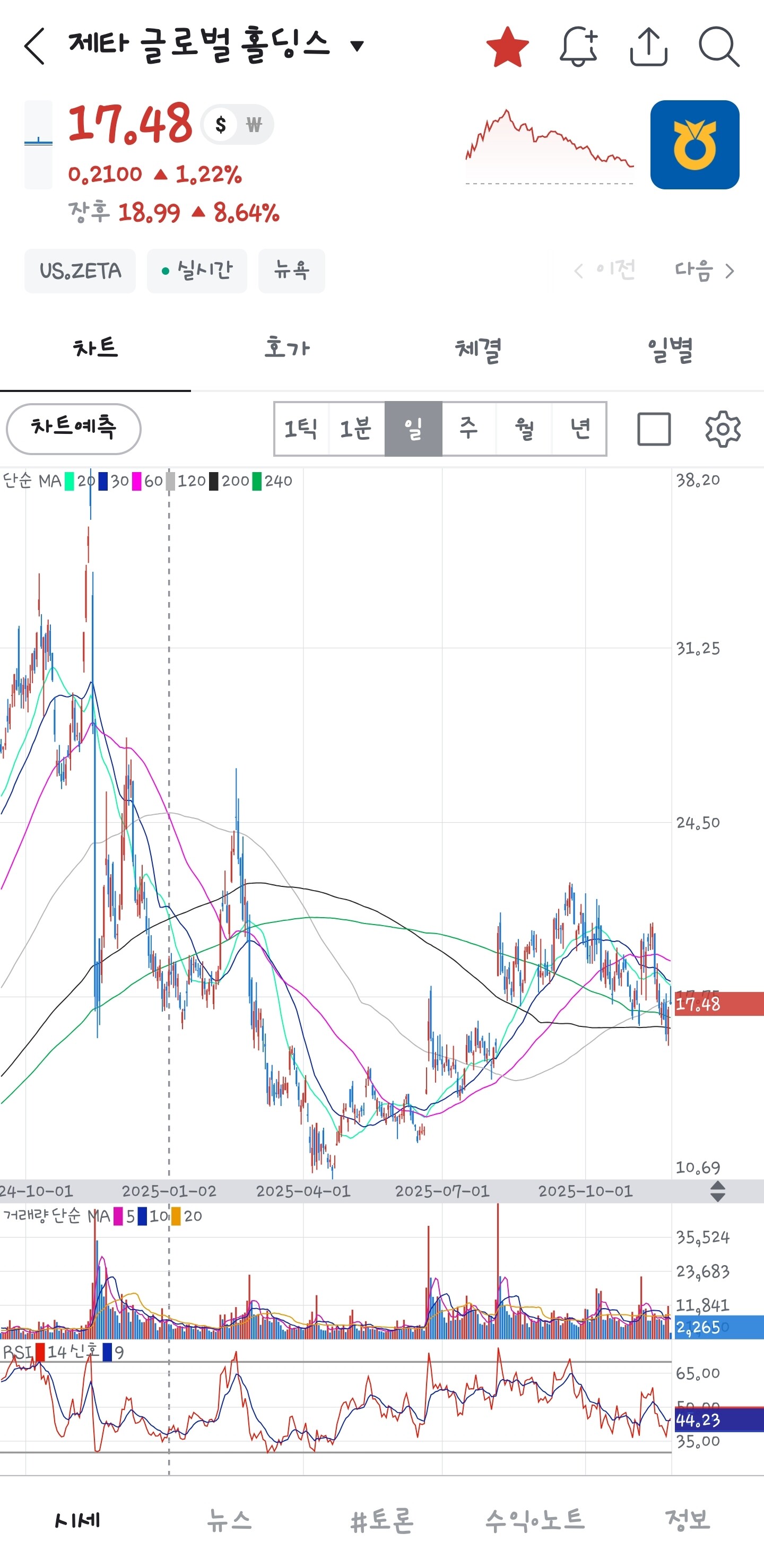764x1568 pixels.
Task: Select the 차트 tab
Action: pos(95,349)
